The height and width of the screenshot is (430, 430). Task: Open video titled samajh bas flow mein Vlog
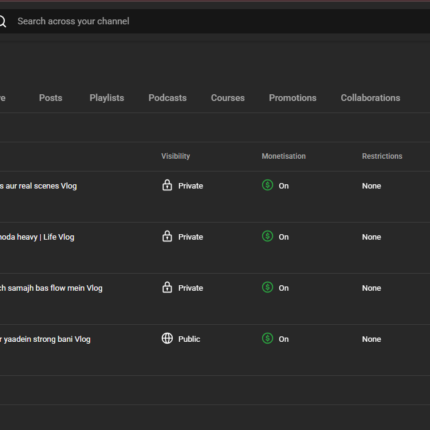[x=51, y=288]
